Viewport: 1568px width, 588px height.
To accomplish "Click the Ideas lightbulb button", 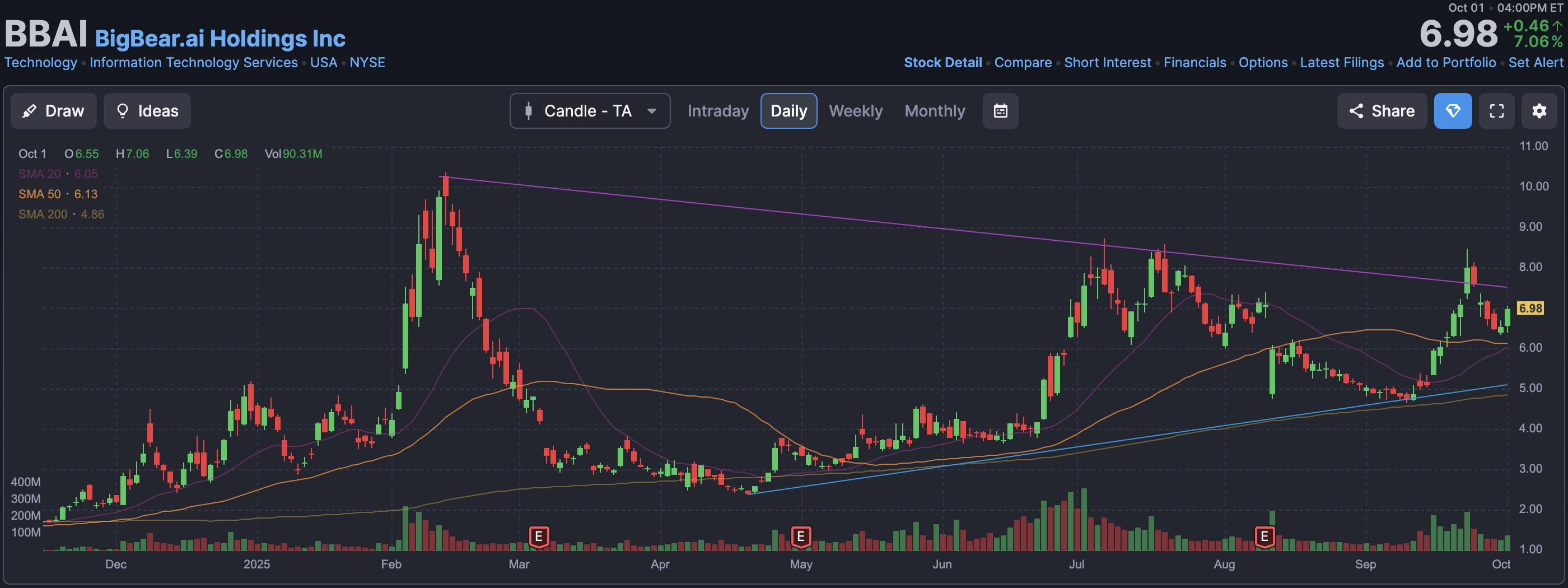I will pos(147,111).
